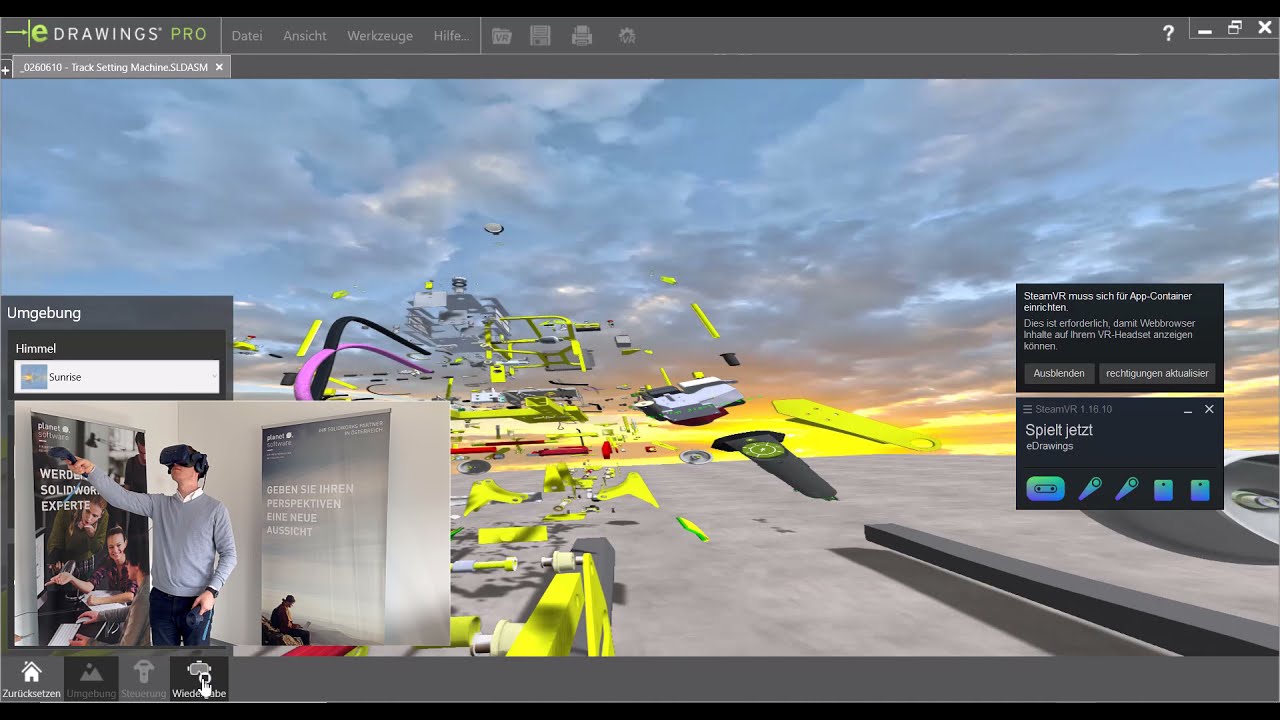Restore down the eDrawings window

[1235, 29]
